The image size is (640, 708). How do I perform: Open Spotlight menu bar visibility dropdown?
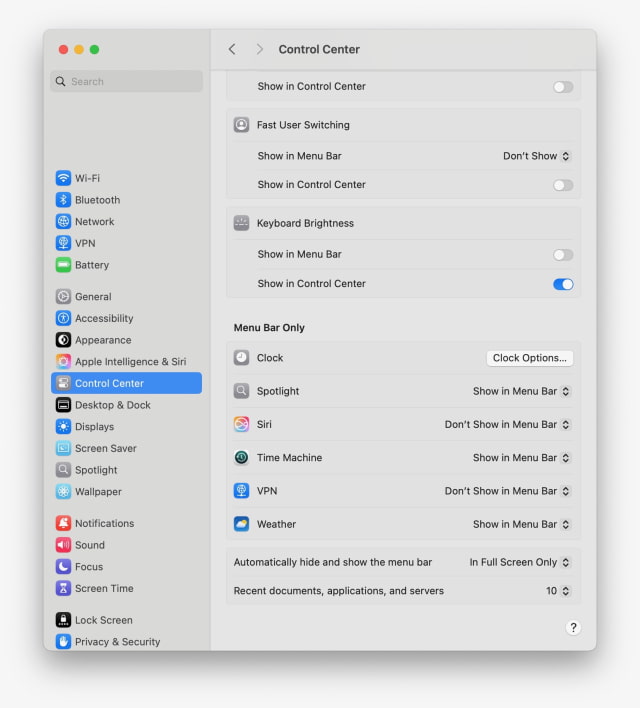tap(522, 391)
